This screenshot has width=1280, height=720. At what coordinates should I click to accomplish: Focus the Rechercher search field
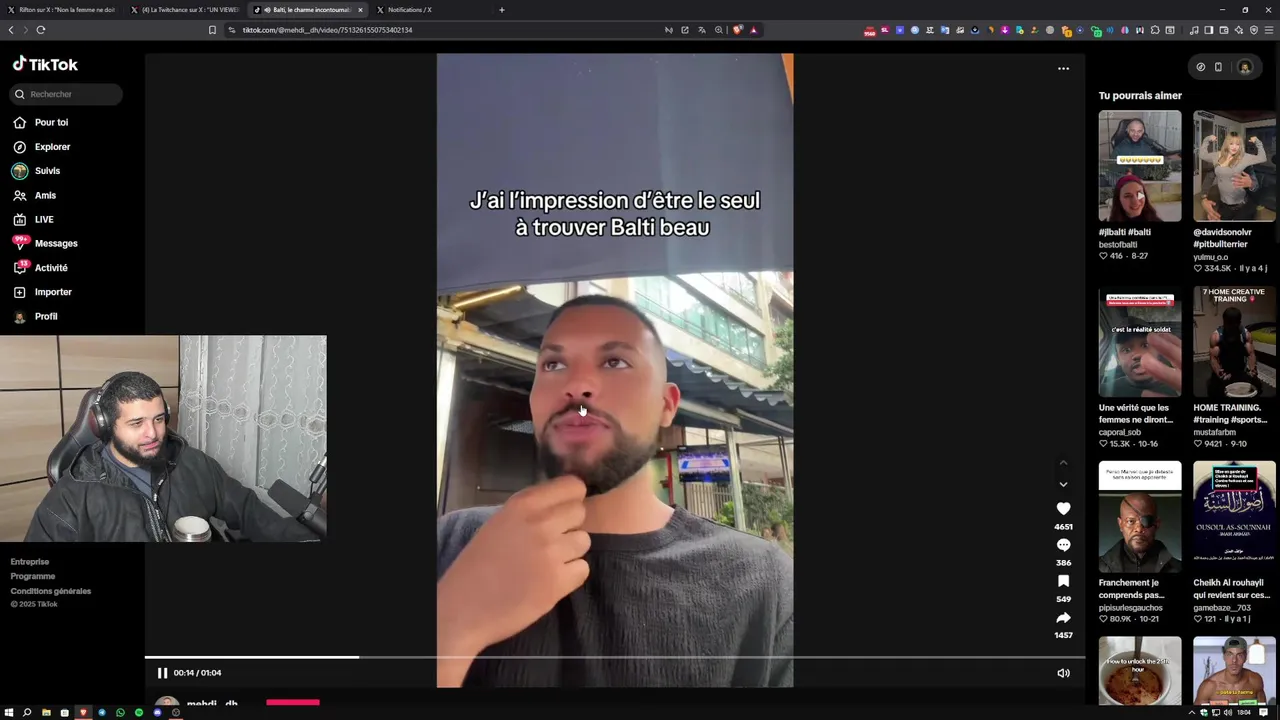coord(66,94)
